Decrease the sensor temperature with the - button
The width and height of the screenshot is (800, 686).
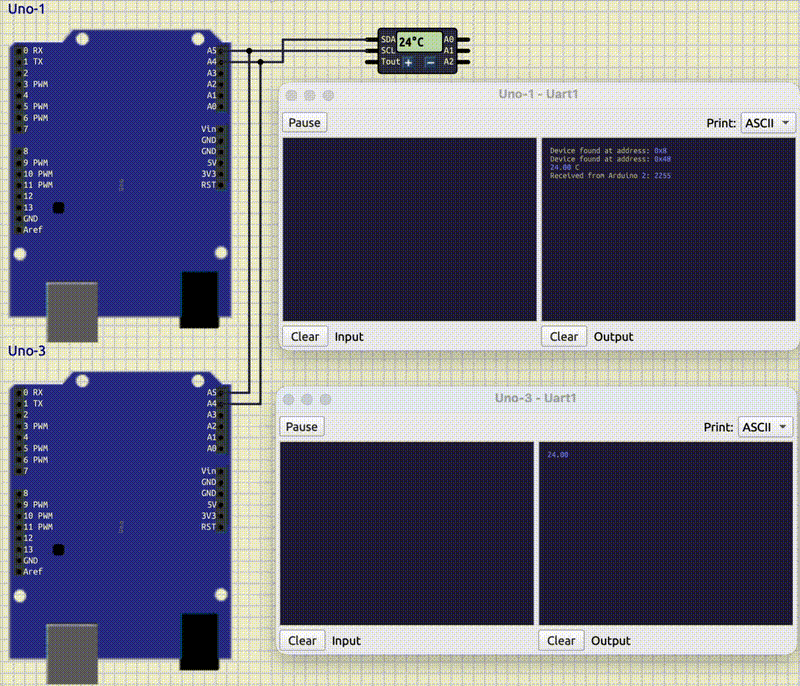point(430,62)
